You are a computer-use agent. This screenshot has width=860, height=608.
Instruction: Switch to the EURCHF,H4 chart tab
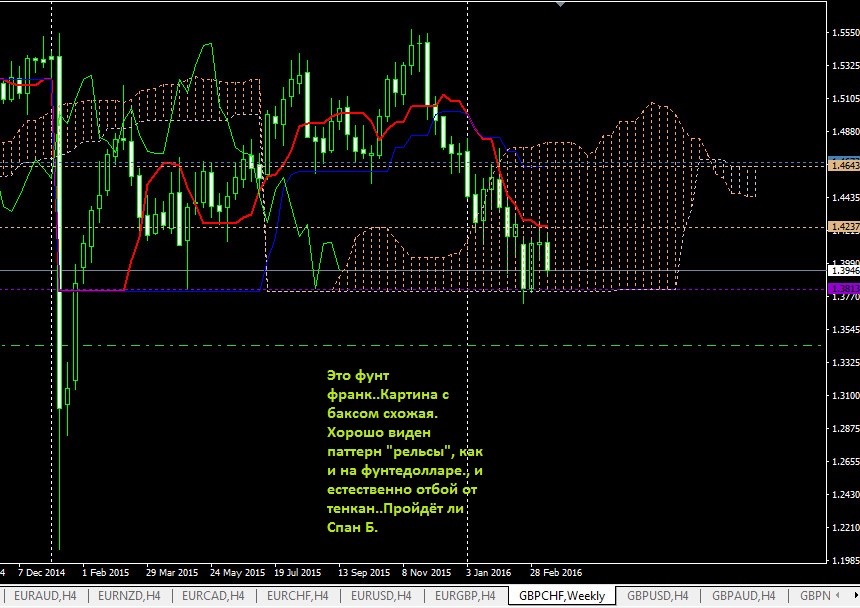pos(297,595)
